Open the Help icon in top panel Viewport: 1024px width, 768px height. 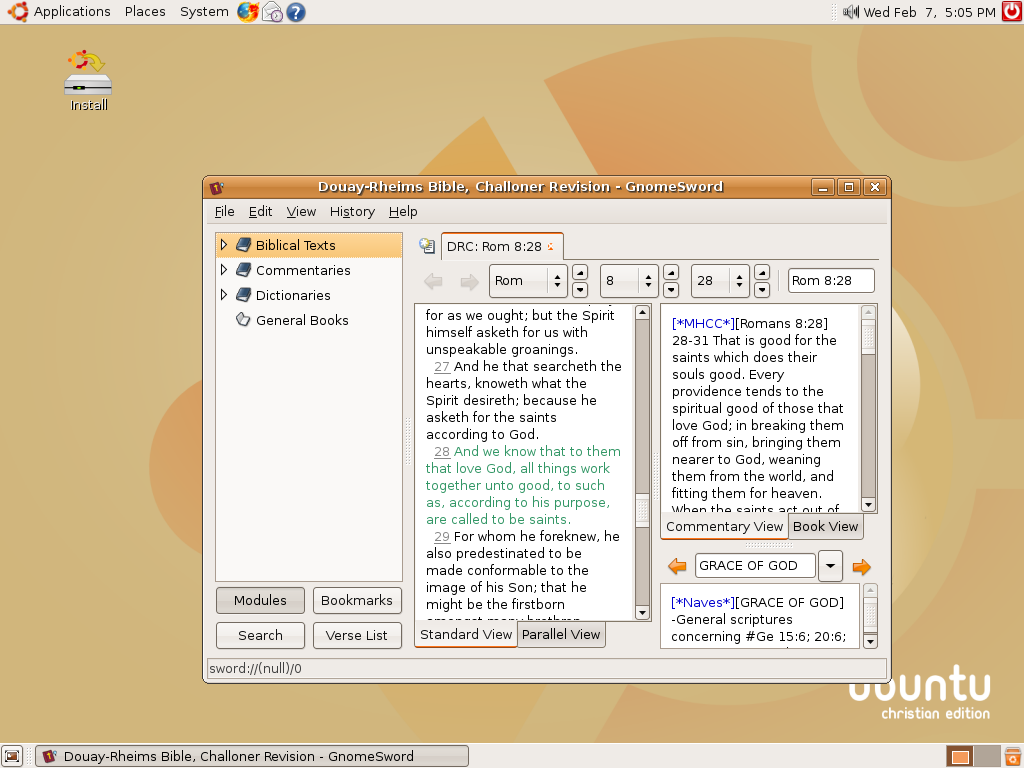tap(296, 12)
